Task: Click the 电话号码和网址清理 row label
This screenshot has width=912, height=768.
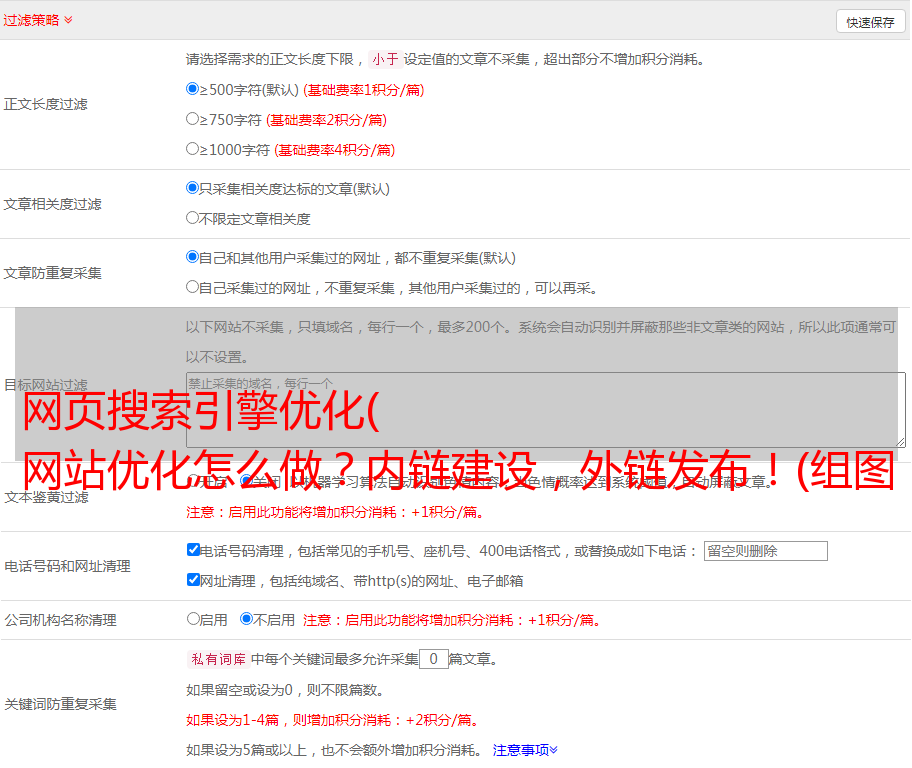Action: (x=67, y=566)
